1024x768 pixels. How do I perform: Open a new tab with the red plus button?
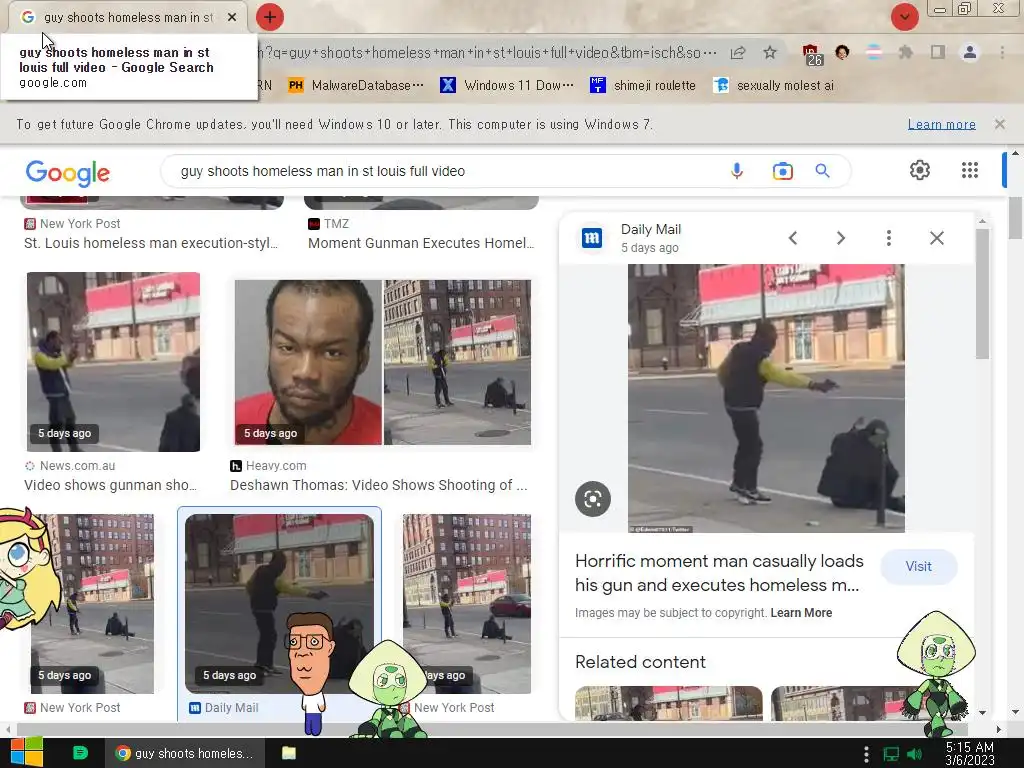270,17
